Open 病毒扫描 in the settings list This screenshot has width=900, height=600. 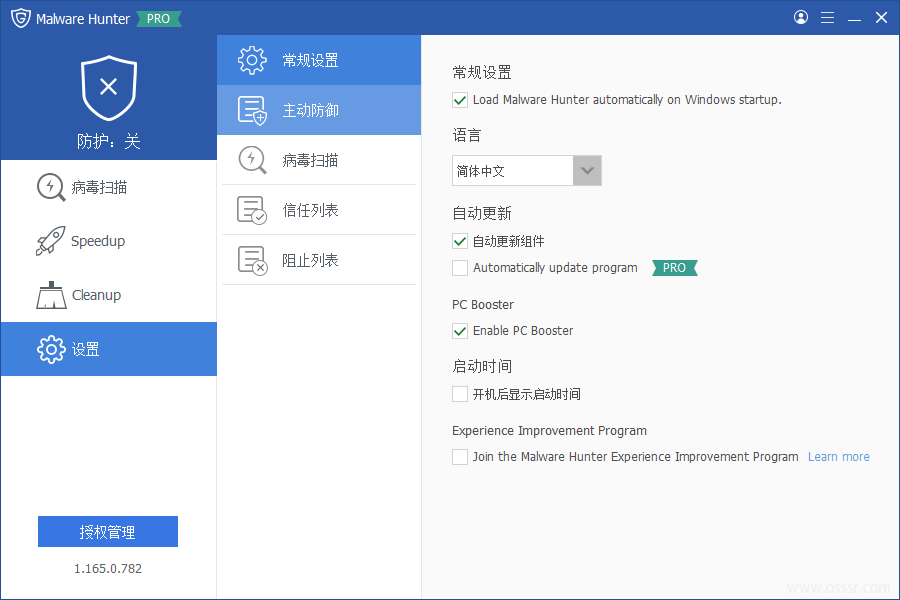(x=319, y=160)
